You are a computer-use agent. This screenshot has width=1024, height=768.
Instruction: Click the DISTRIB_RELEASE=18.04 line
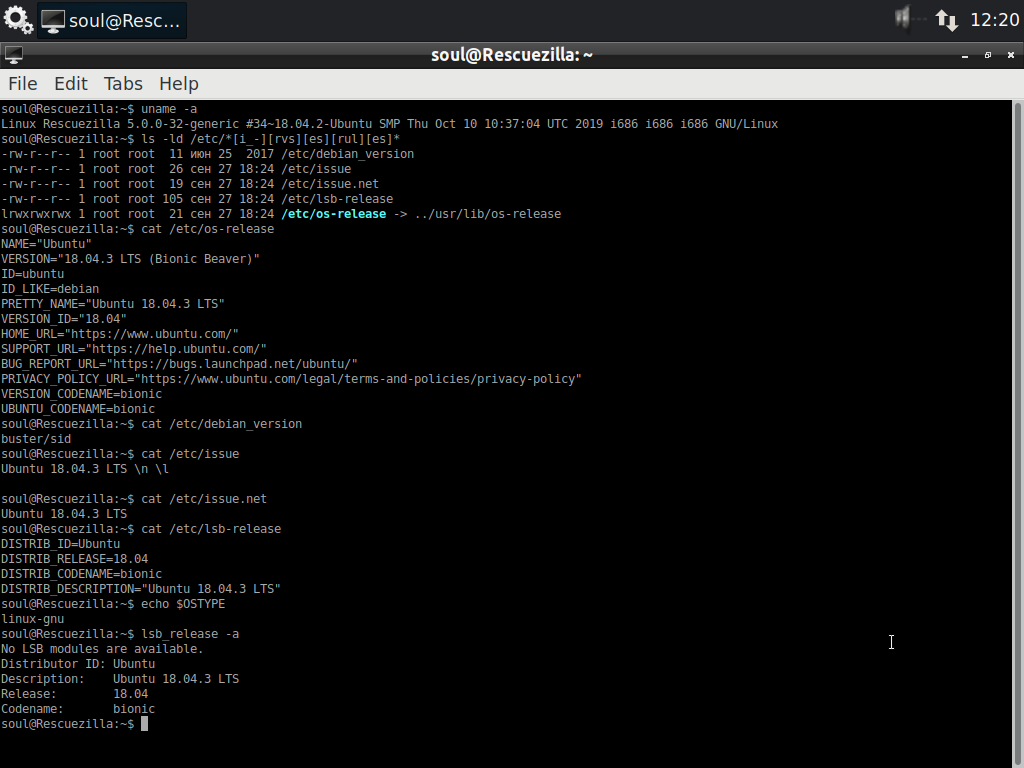coord(74,560)
